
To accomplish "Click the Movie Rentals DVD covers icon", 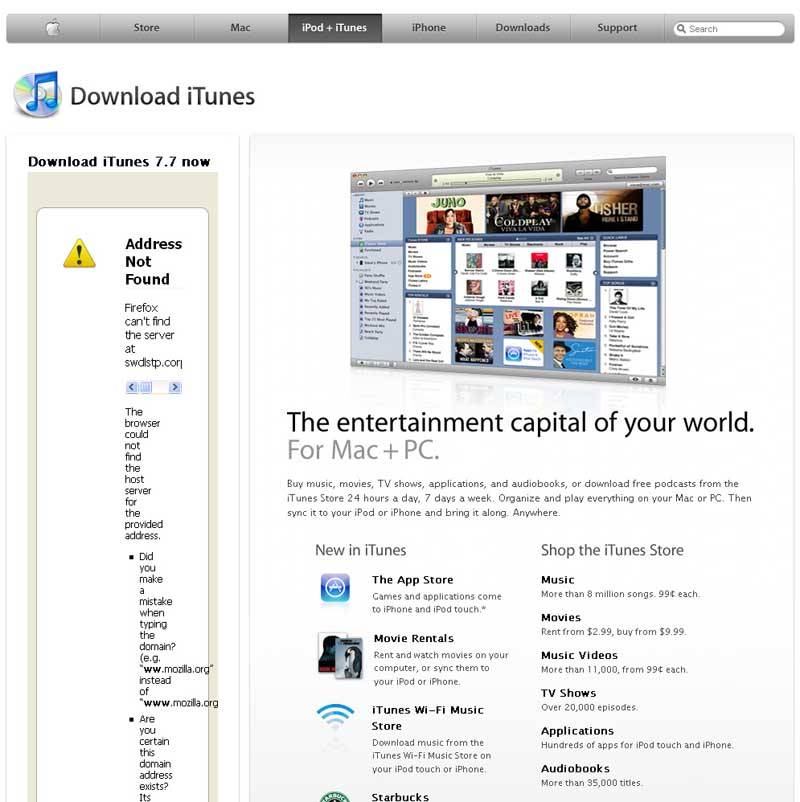I will [340, 655].
